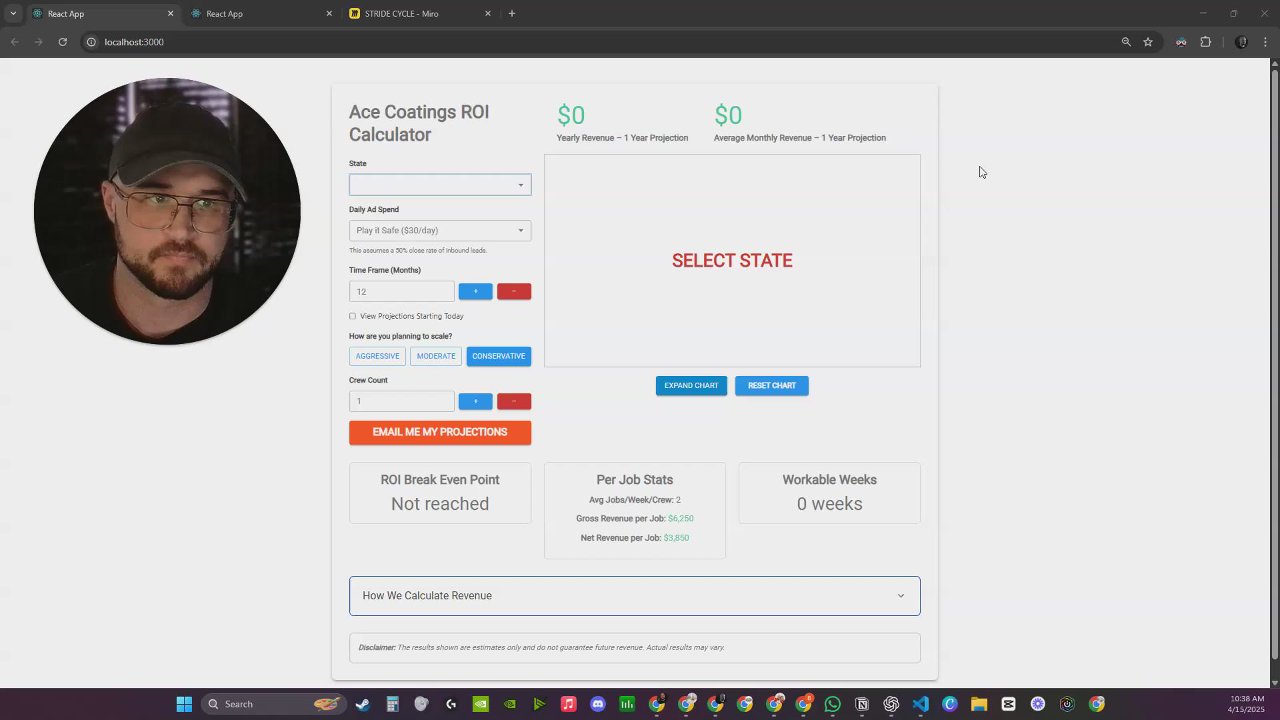Viewport: 1280px width, 720px height.
Task: Close the STRIDE CYCLE - Miro tab
Action: [x=488, y=14]
